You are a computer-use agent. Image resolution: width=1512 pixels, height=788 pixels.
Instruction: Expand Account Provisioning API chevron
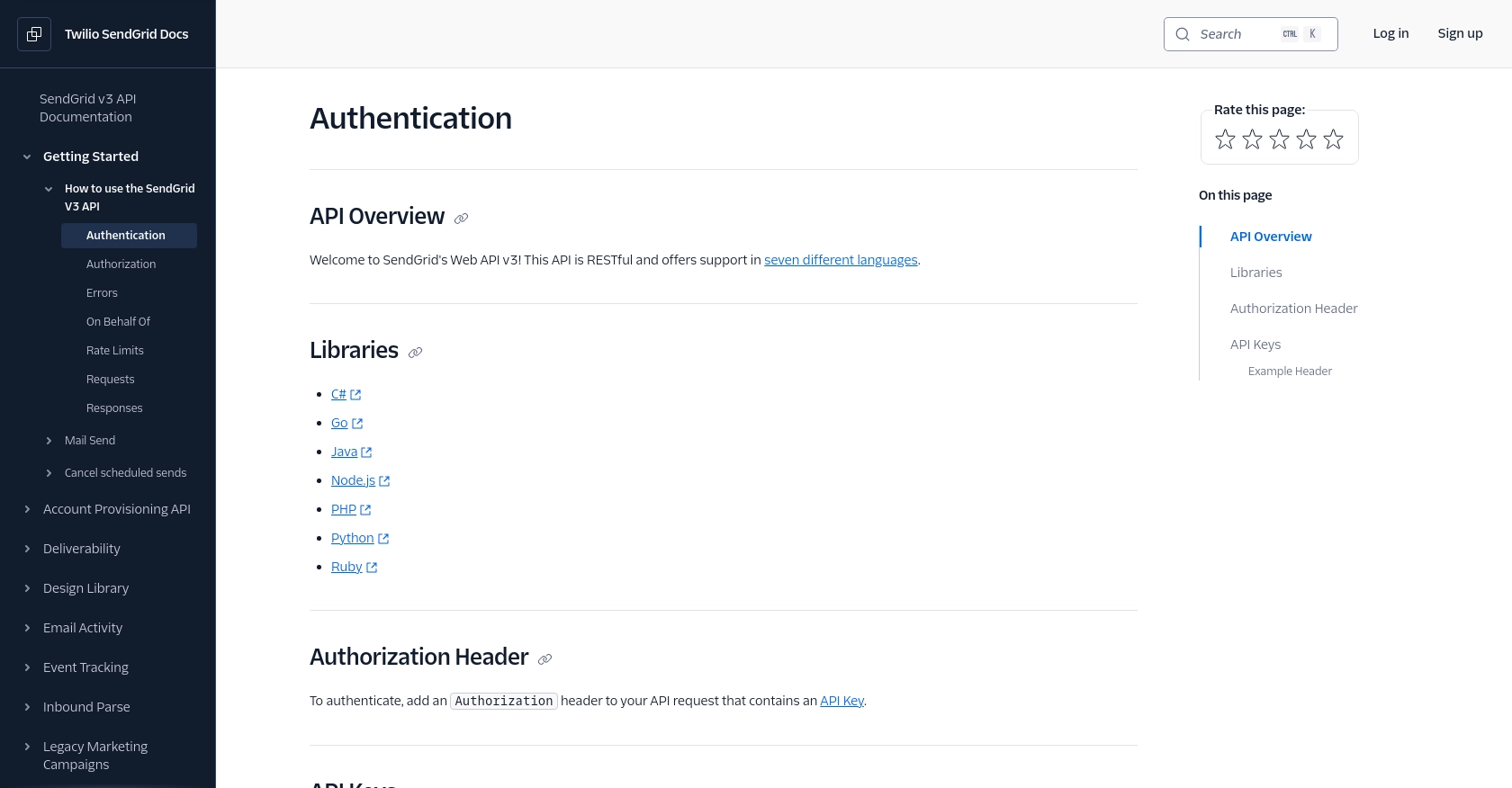point(27,509)
